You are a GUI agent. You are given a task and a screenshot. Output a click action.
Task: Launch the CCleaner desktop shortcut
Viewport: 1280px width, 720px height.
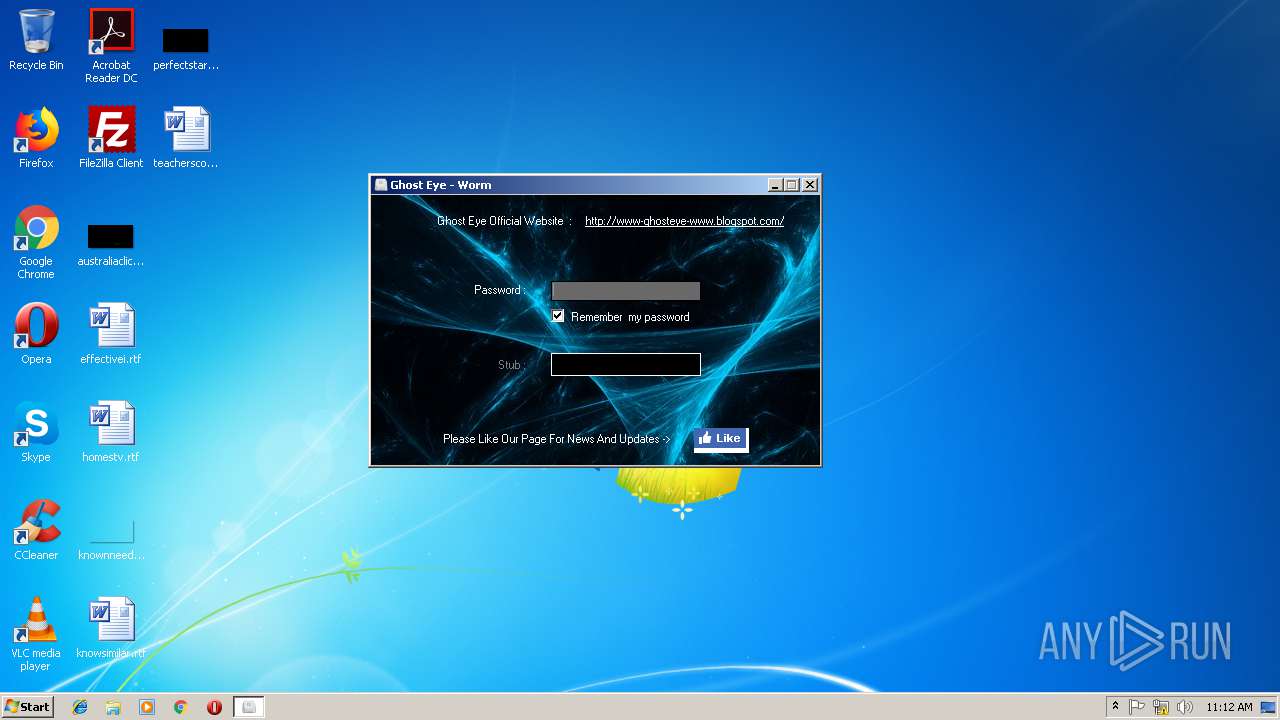[36, 530]
